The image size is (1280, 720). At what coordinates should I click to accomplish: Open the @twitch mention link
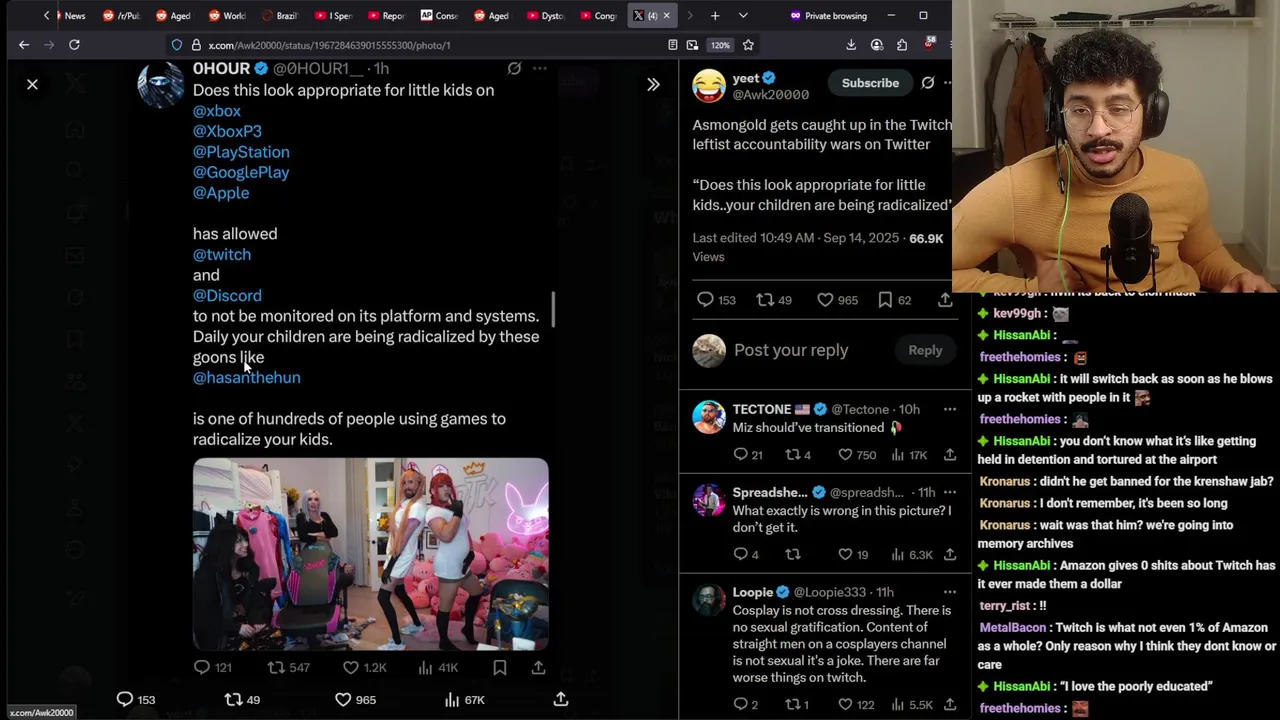pyautogui.click(x=222, y=255)
